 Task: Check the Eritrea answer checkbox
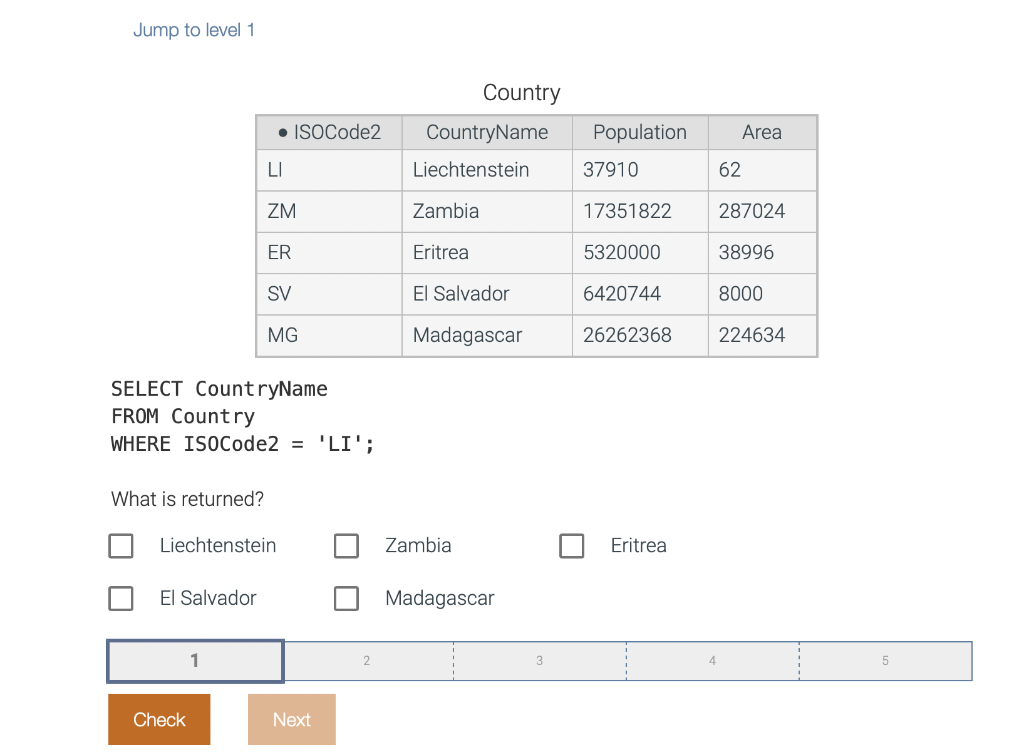click(x=571, y=546)
